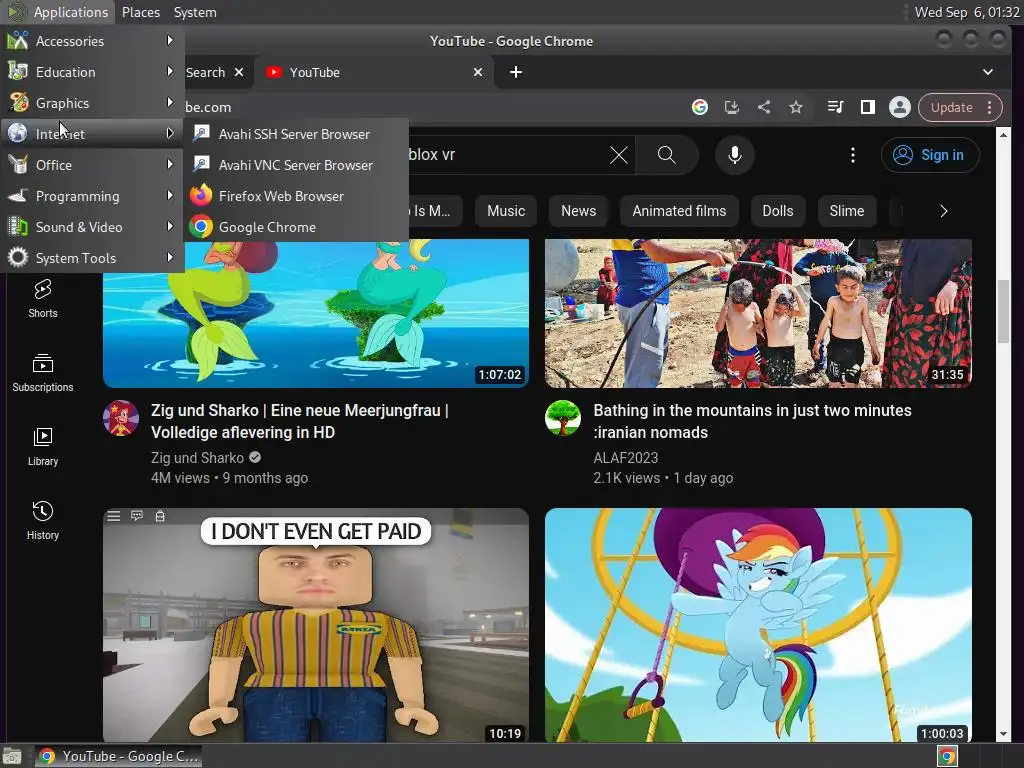1024x768 pixels.
Task: Select the Dolls filter chip
Action: click(778, 211)
